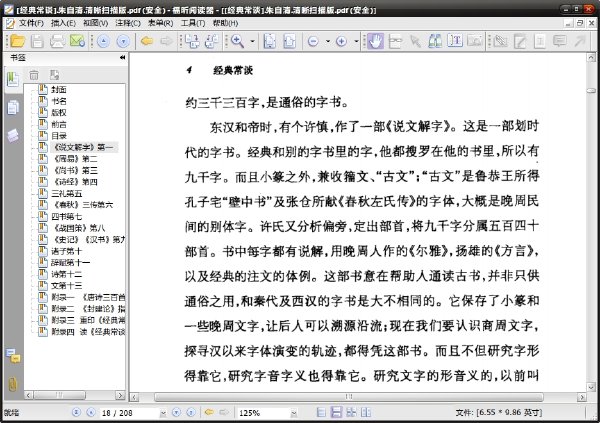Viewport: 600px width, 423px height.
Task: Click the email document icon
Action: (77, 41)
